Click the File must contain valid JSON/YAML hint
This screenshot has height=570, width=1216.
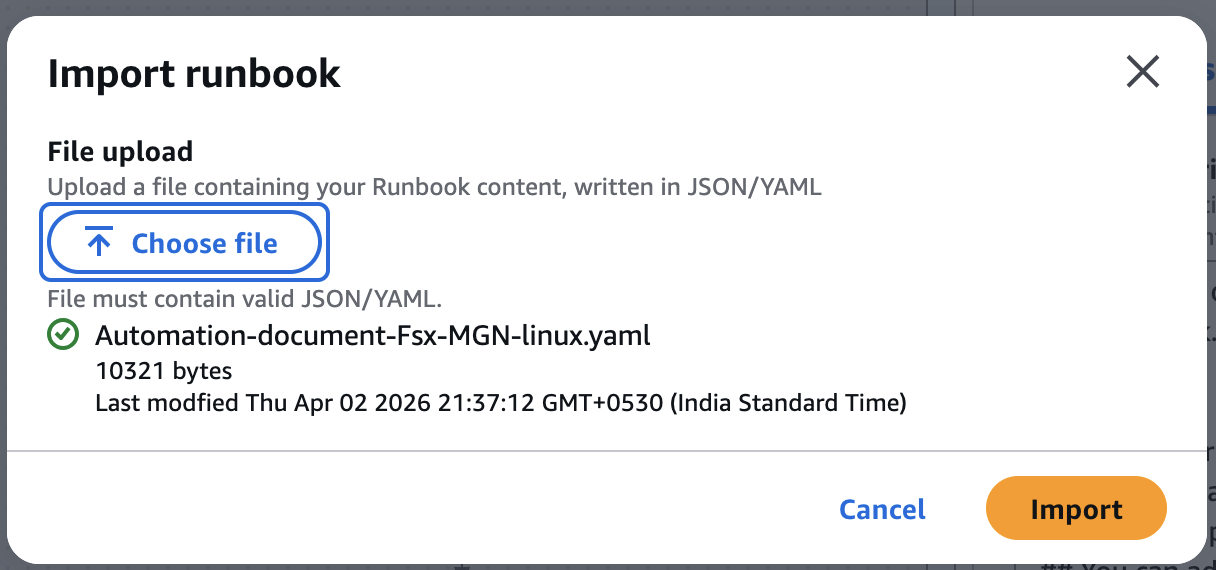click(245, 298)
